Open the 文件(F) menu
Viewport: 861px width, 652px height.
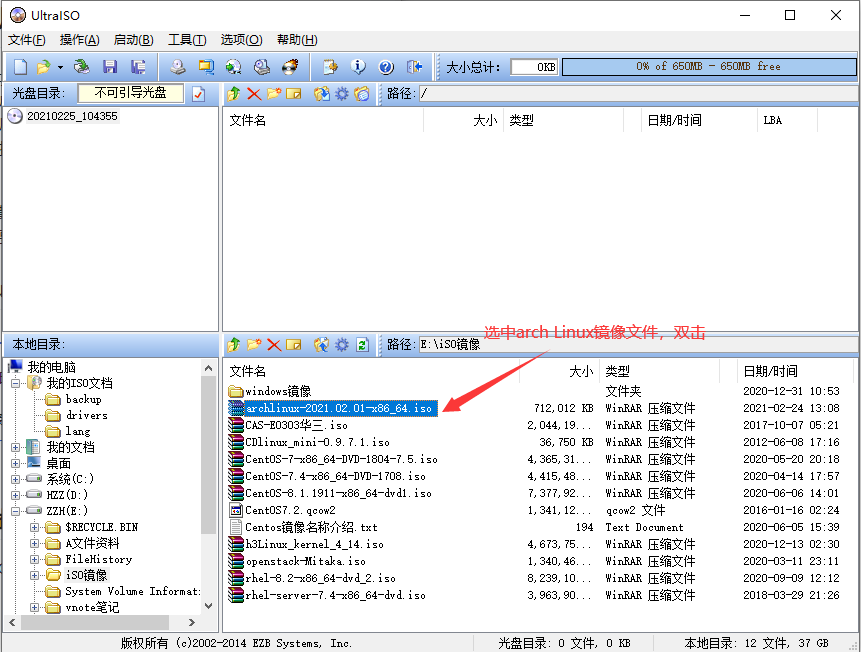pos(27,40)
